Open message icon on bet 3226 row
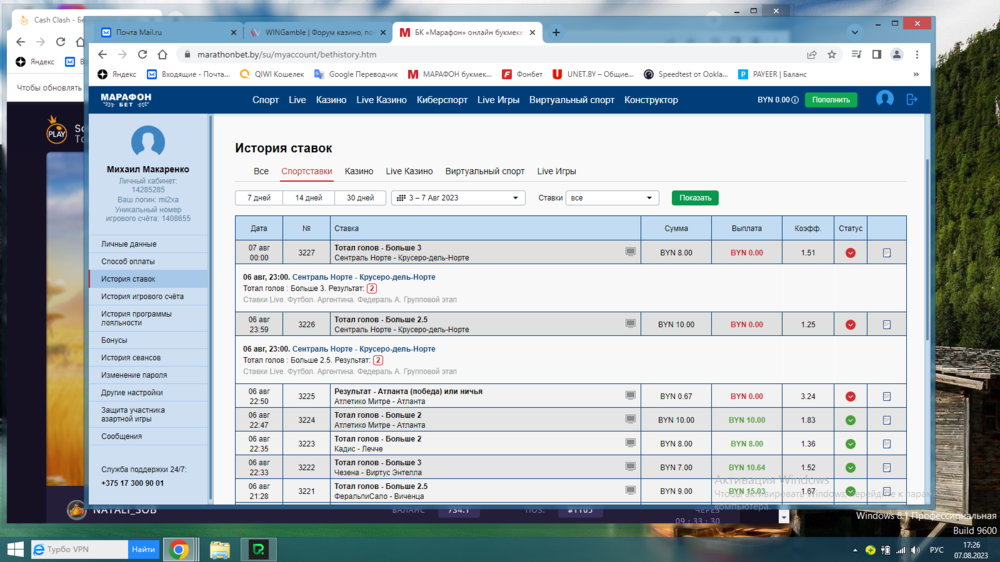Image resolution: width=1000 pixels, height=562 pixels. point(630,324)
